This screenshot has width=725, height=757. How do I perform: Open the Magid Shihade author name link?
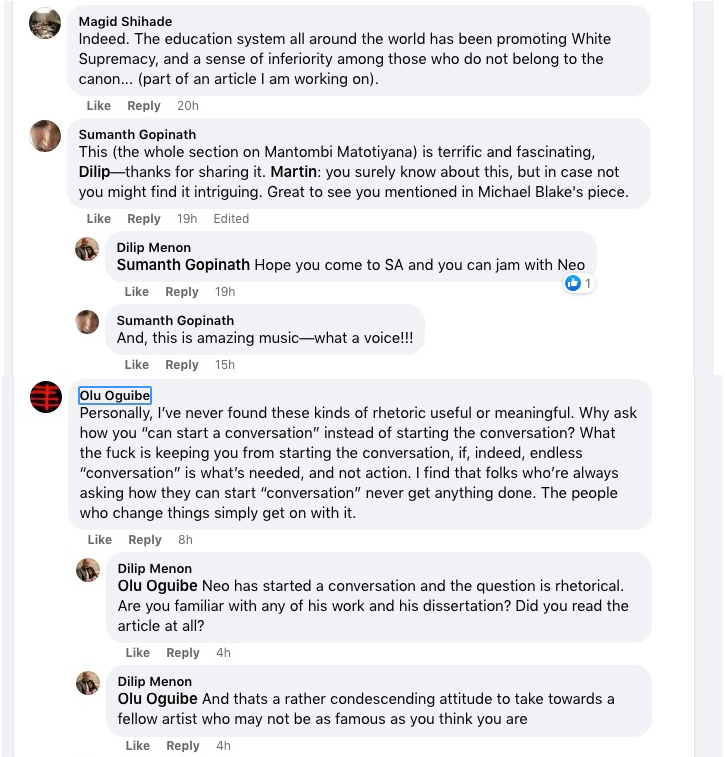[125, 22]
